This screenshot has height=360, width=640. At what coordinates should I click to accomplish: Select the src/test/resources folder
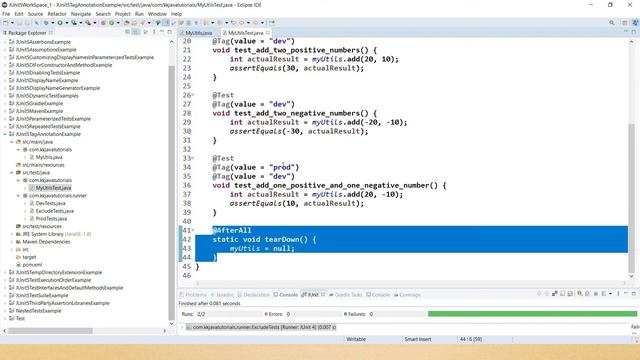click(42, 227)
